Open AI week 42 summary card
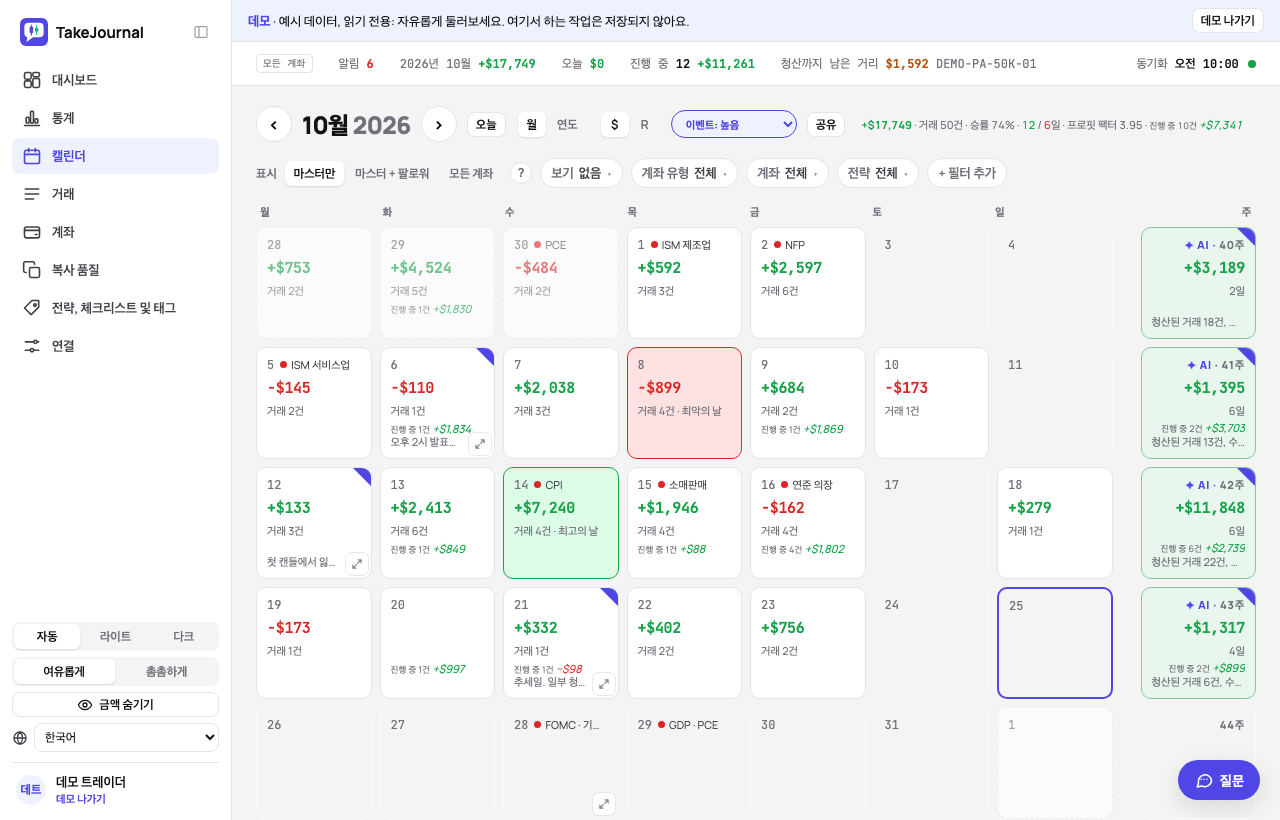1280x820 pixels. point(1198,523)
